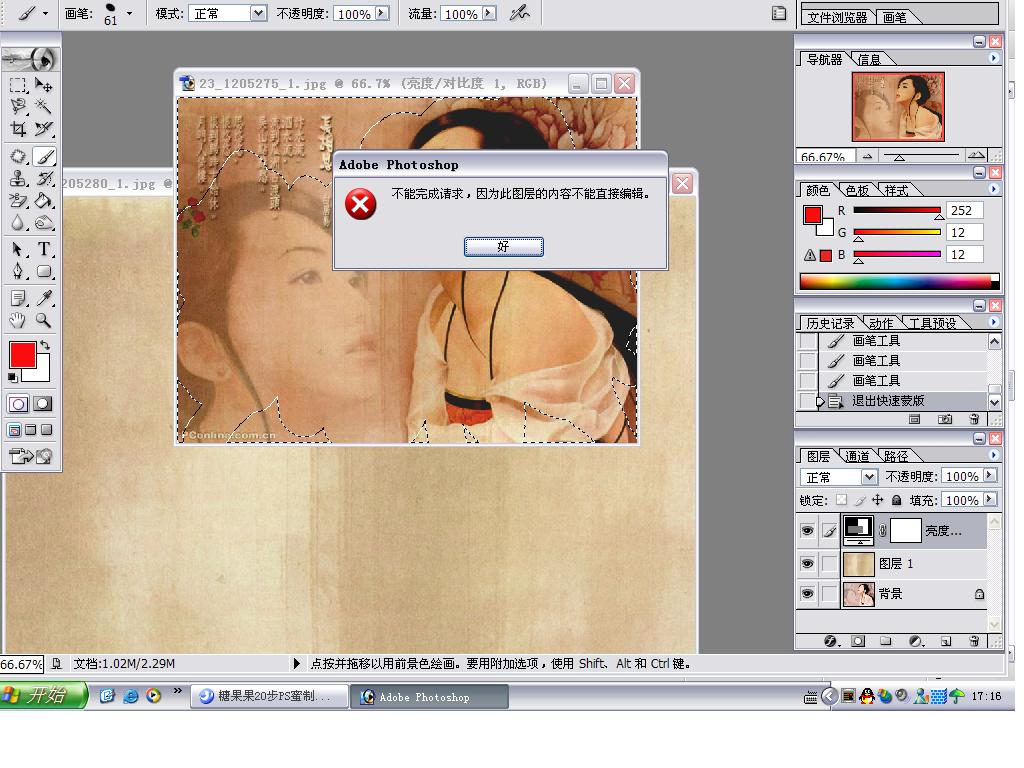Open the 填充 slider arrow

click(991, 500)
